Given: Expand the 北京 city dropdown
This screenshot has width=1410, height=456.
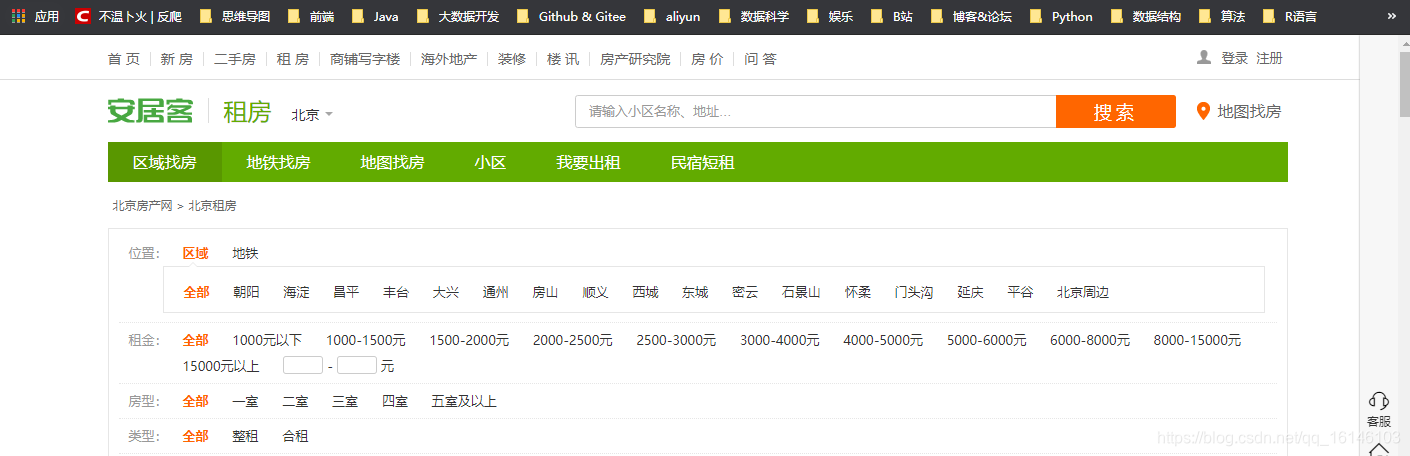Looking at the screenshot, I should pyautogui.click(x=312, y=115).
